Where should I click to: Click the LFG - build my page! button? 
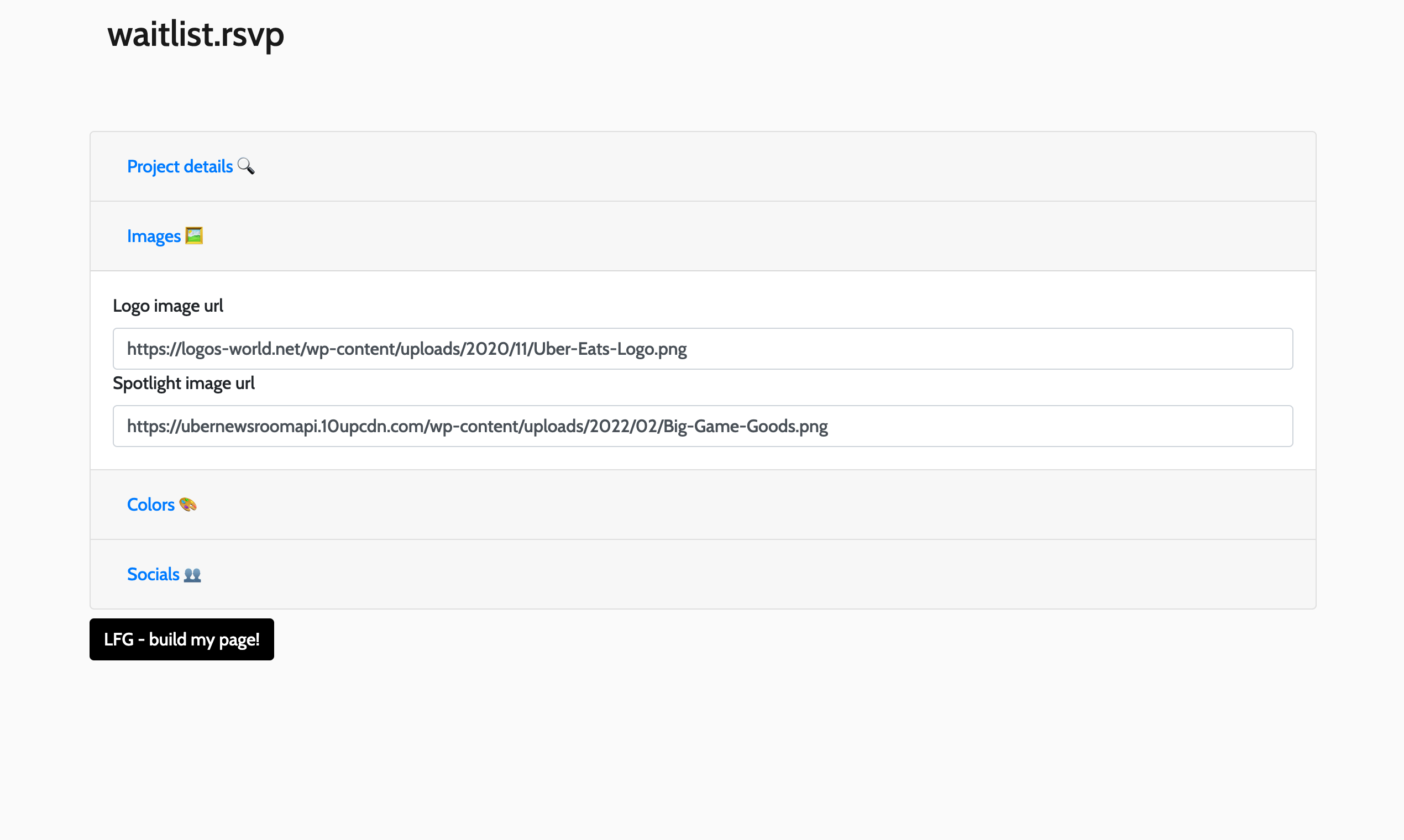tap(182, 639)
